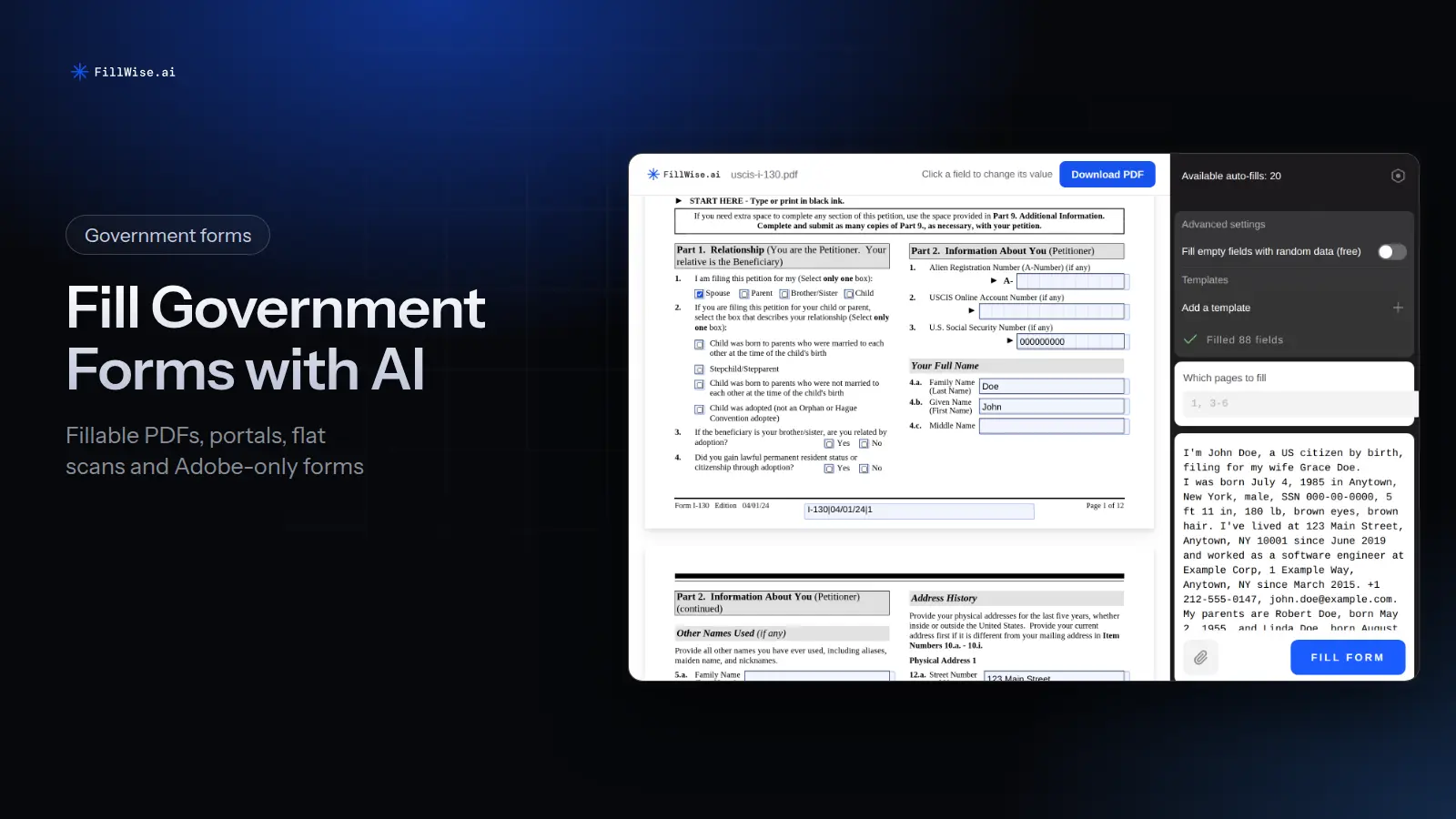Click the Government forms pill
Screen dimensions: 1456x819
coord(167,235)
